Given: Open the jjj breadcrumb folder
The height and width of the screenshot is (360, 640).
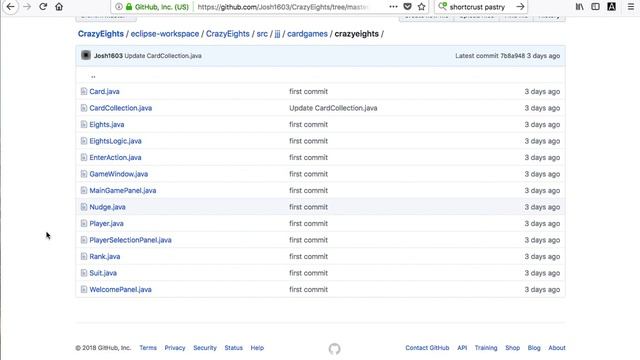Looking at the screenshot, I should coord(277,34).
